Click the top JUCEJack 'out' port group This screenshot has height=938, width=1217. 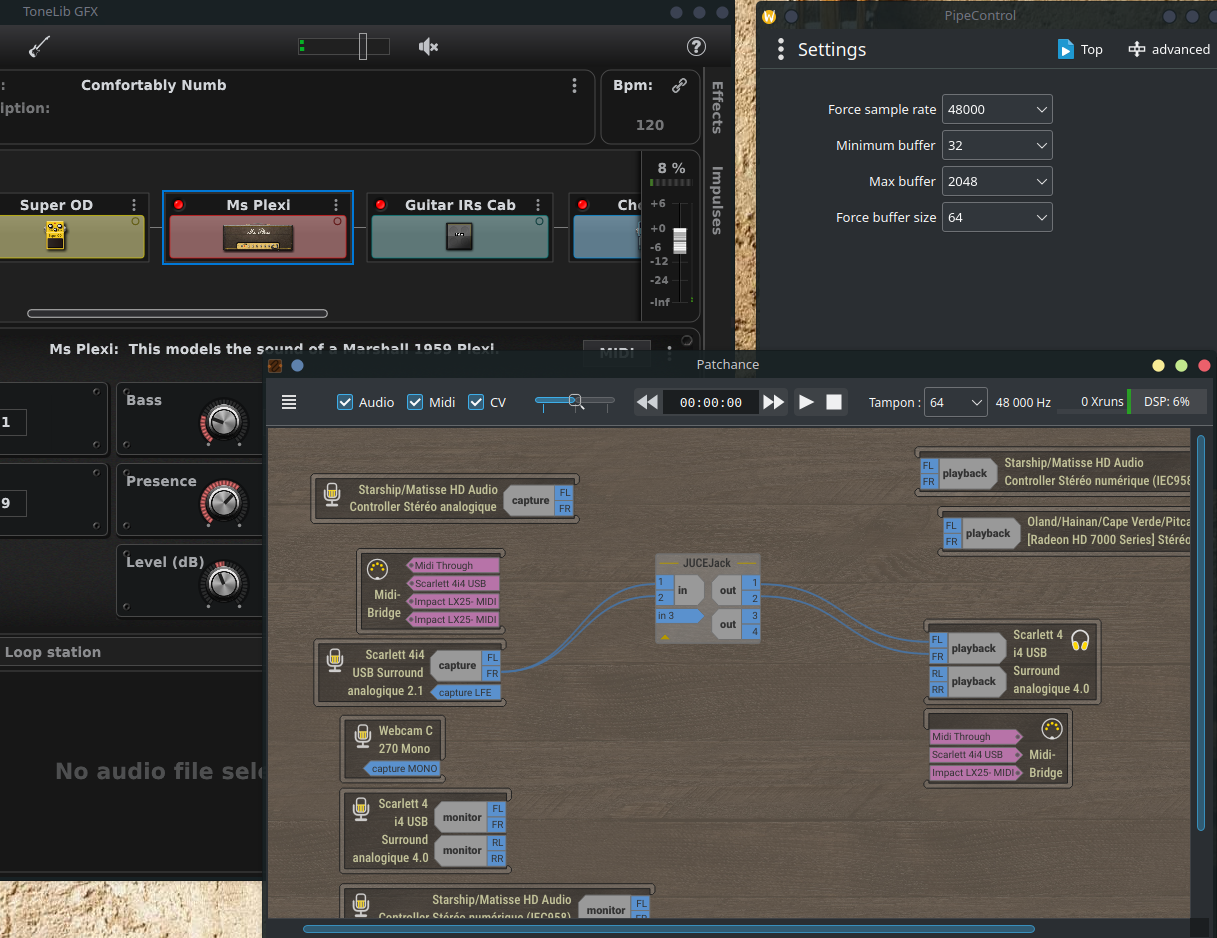tap(728, 590)
